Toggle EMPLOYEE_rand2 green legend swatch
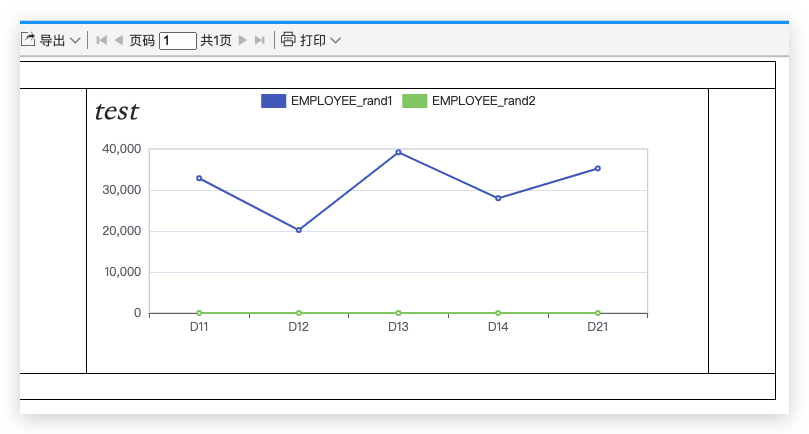The image size is (809, 434). [x=414, y=101]
